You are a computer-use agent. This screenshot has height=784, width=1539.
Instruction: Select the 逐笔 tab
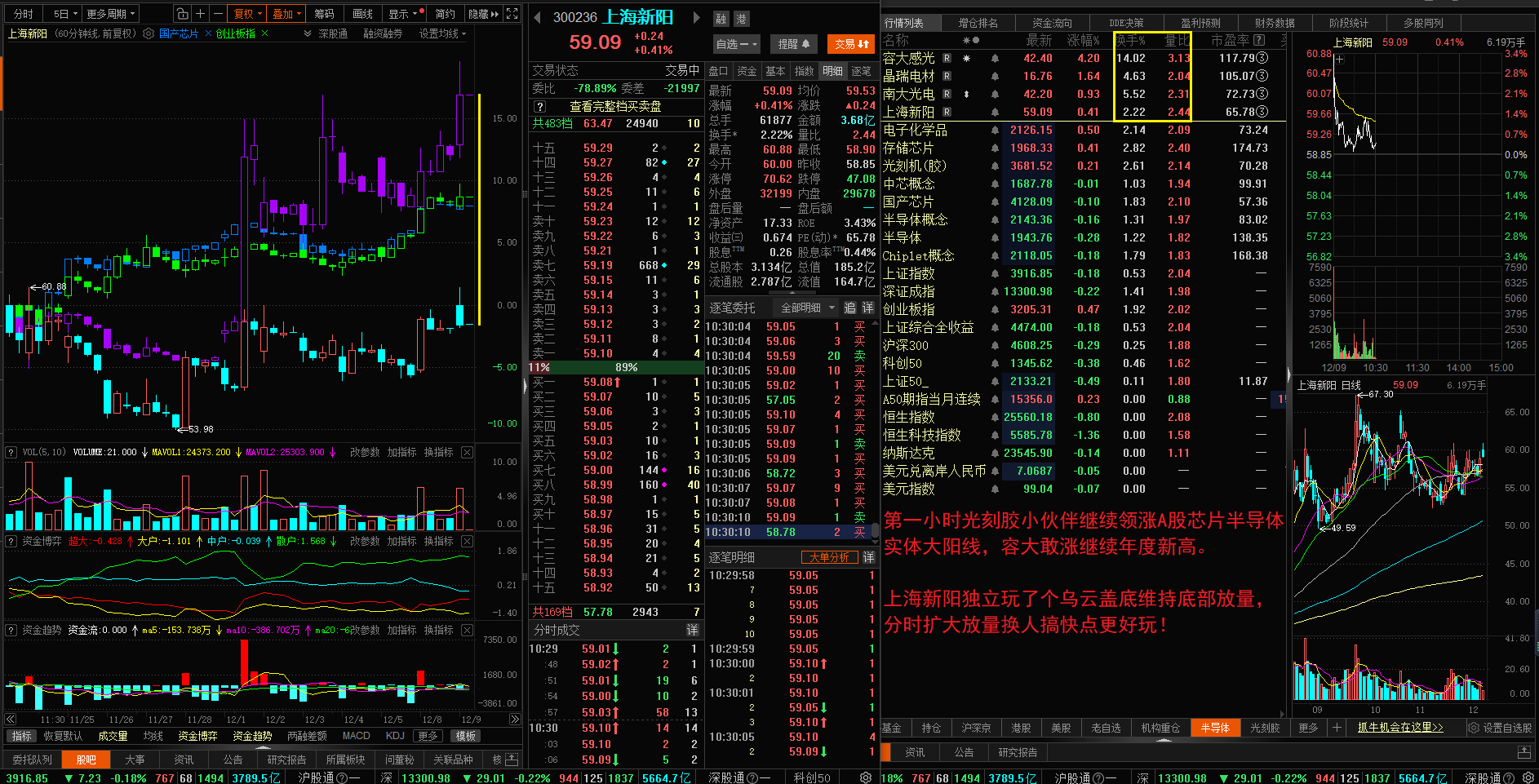click(x=862, y=71)
